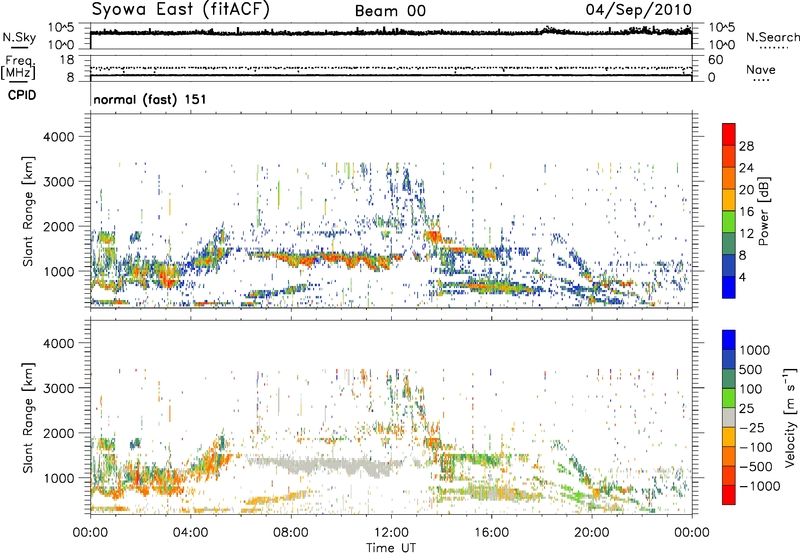The width and height of the screenshot is (800, 554).
Task: Click the velocity colorbar '500' value
Action: pyautogui.click(x=751, y=369)
